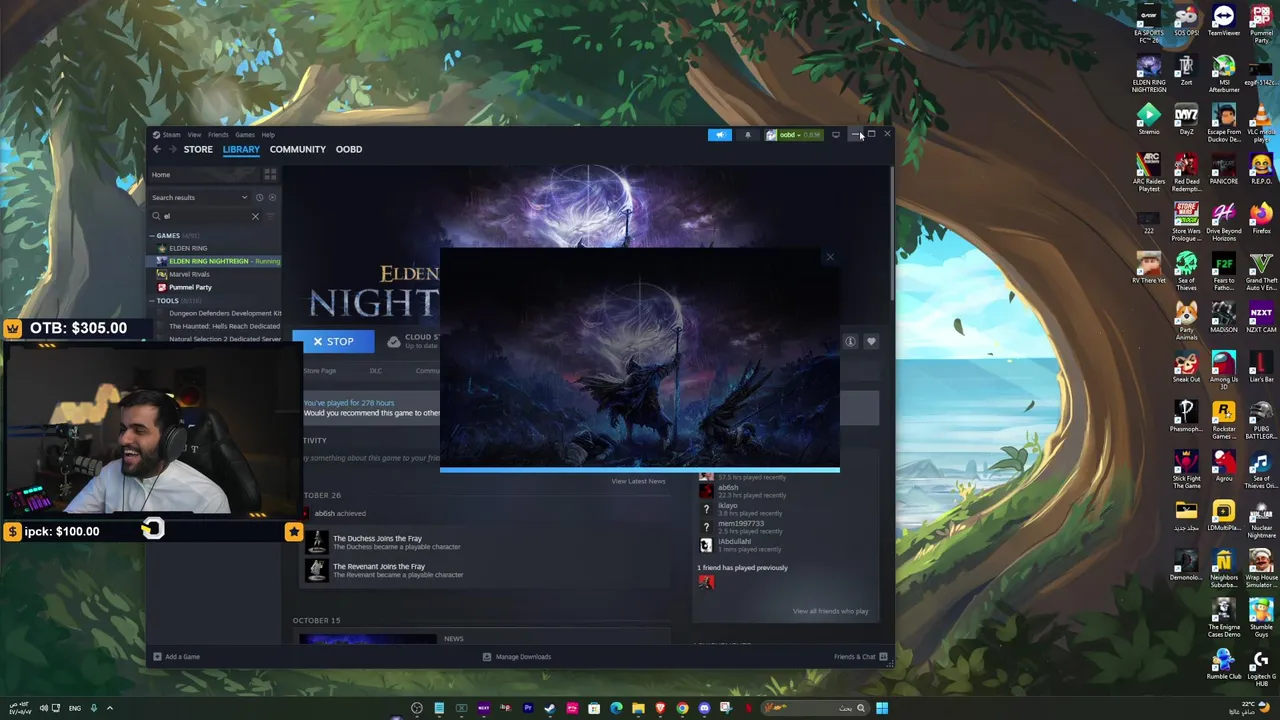Open PUBG BATTLEGROUNDS desktop icon

click(1261, 420)
